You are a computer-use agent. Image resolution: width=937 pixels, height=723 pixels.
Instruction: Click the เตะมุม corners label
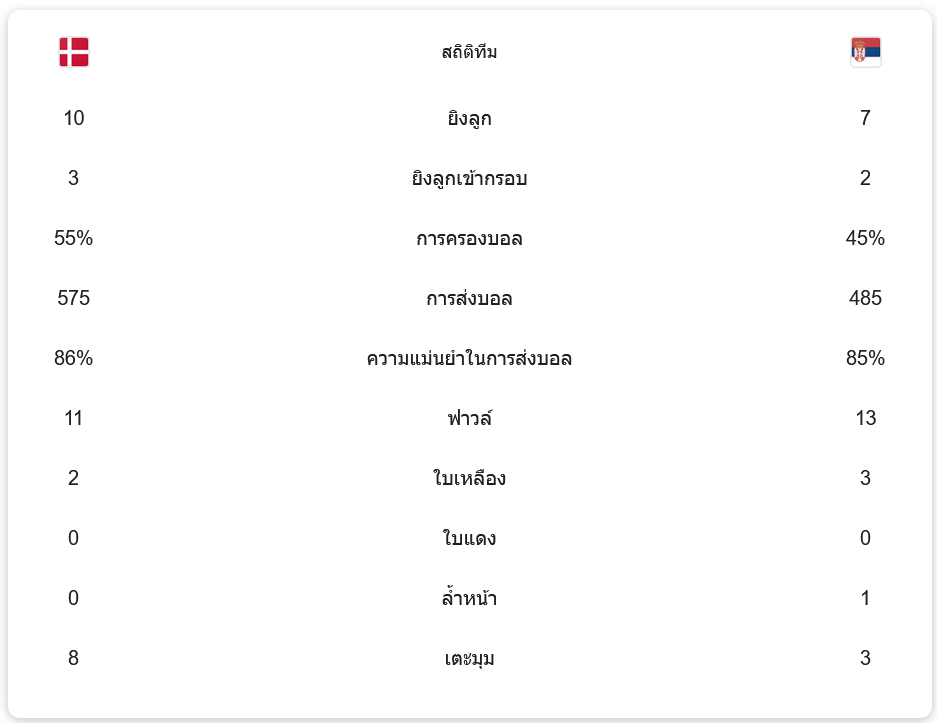[469, 659]
